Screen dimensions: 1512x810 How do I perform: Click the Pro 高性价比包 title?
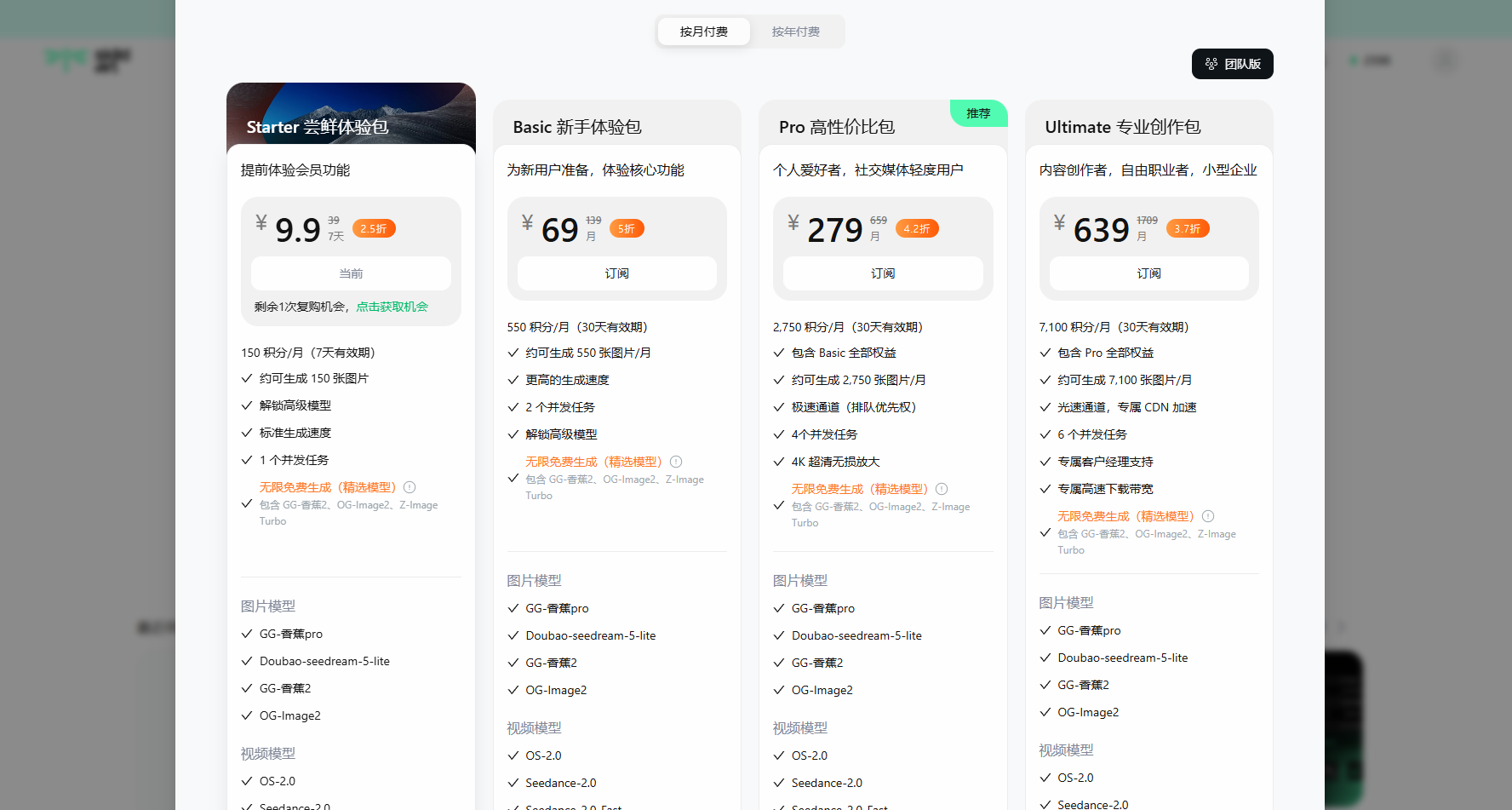tap(837, 127)
